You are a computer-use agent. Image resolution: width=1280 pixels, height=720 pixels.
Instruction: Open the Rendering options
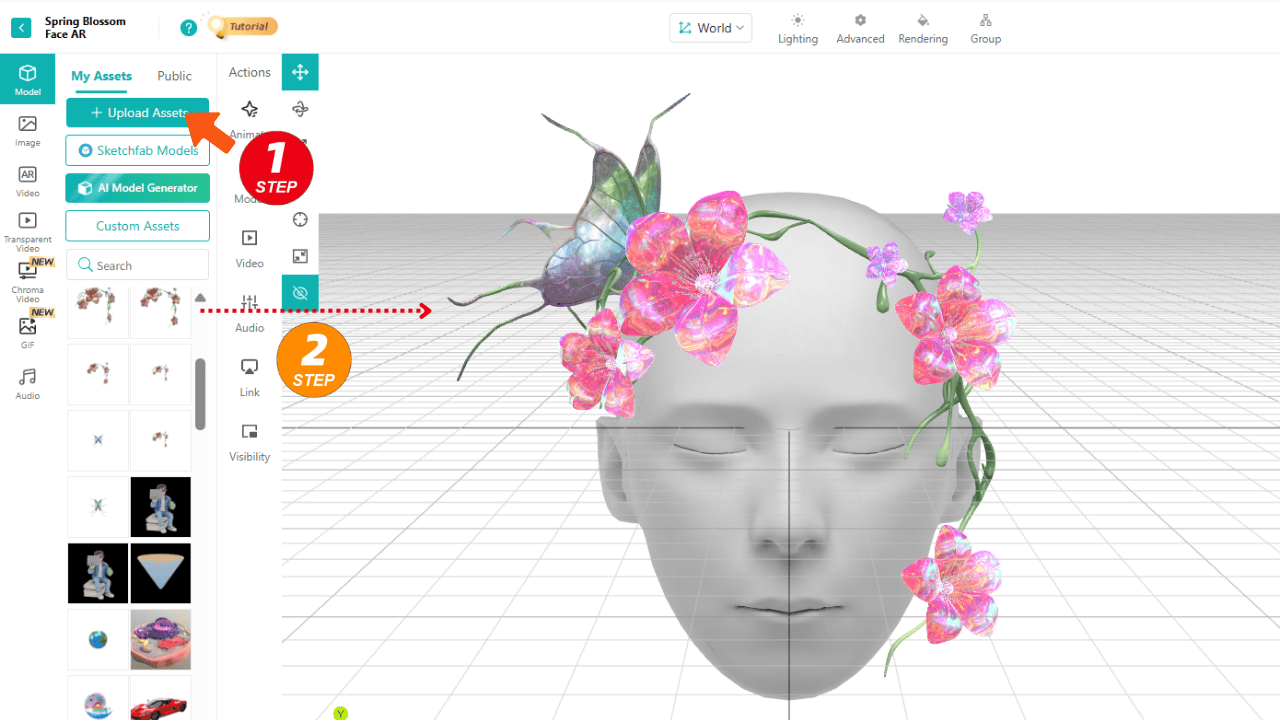pos(922,29)
